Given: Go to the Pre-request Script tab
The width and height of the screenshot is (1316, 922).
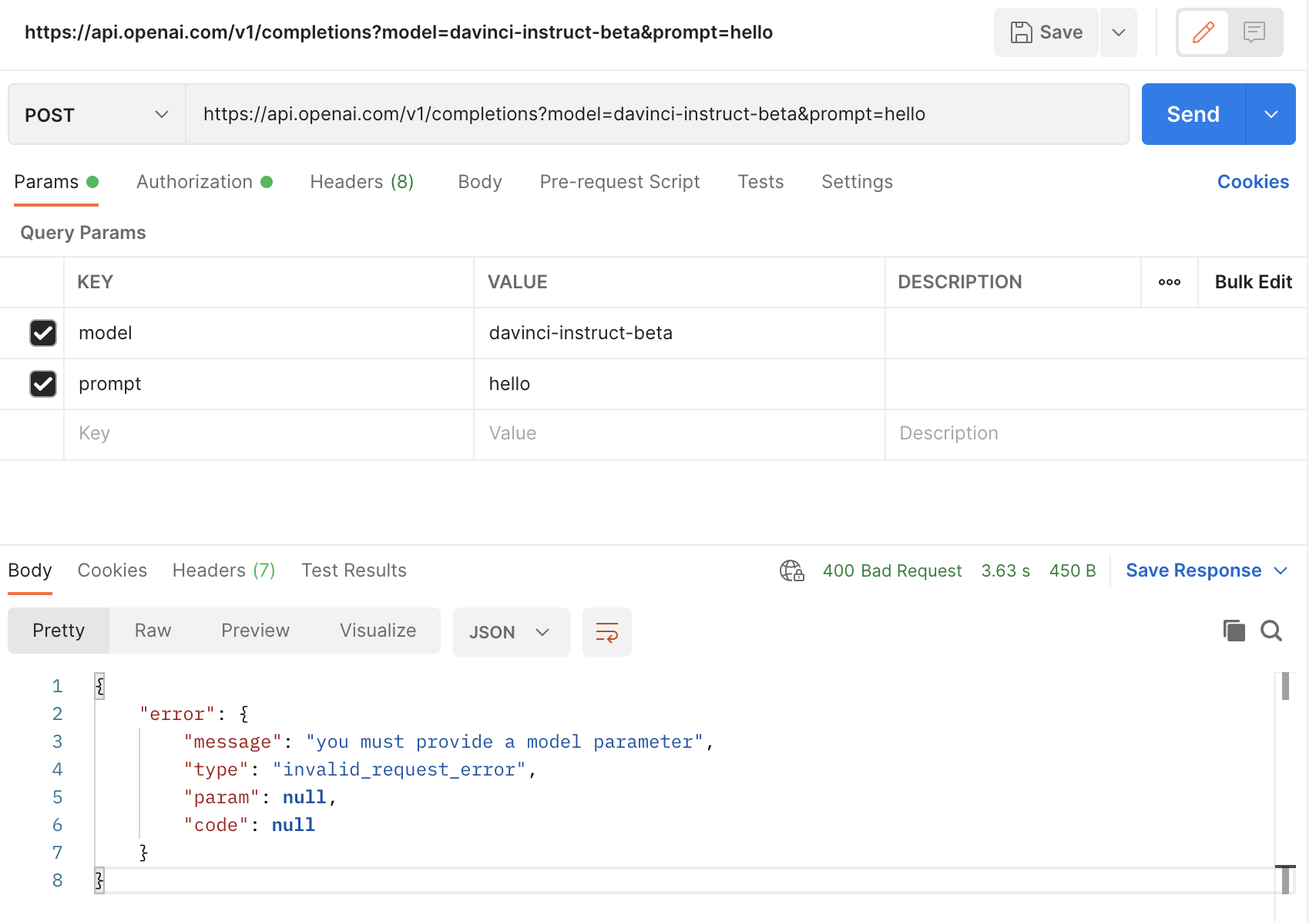Looking at the screenshot, I should click(619, 182).
